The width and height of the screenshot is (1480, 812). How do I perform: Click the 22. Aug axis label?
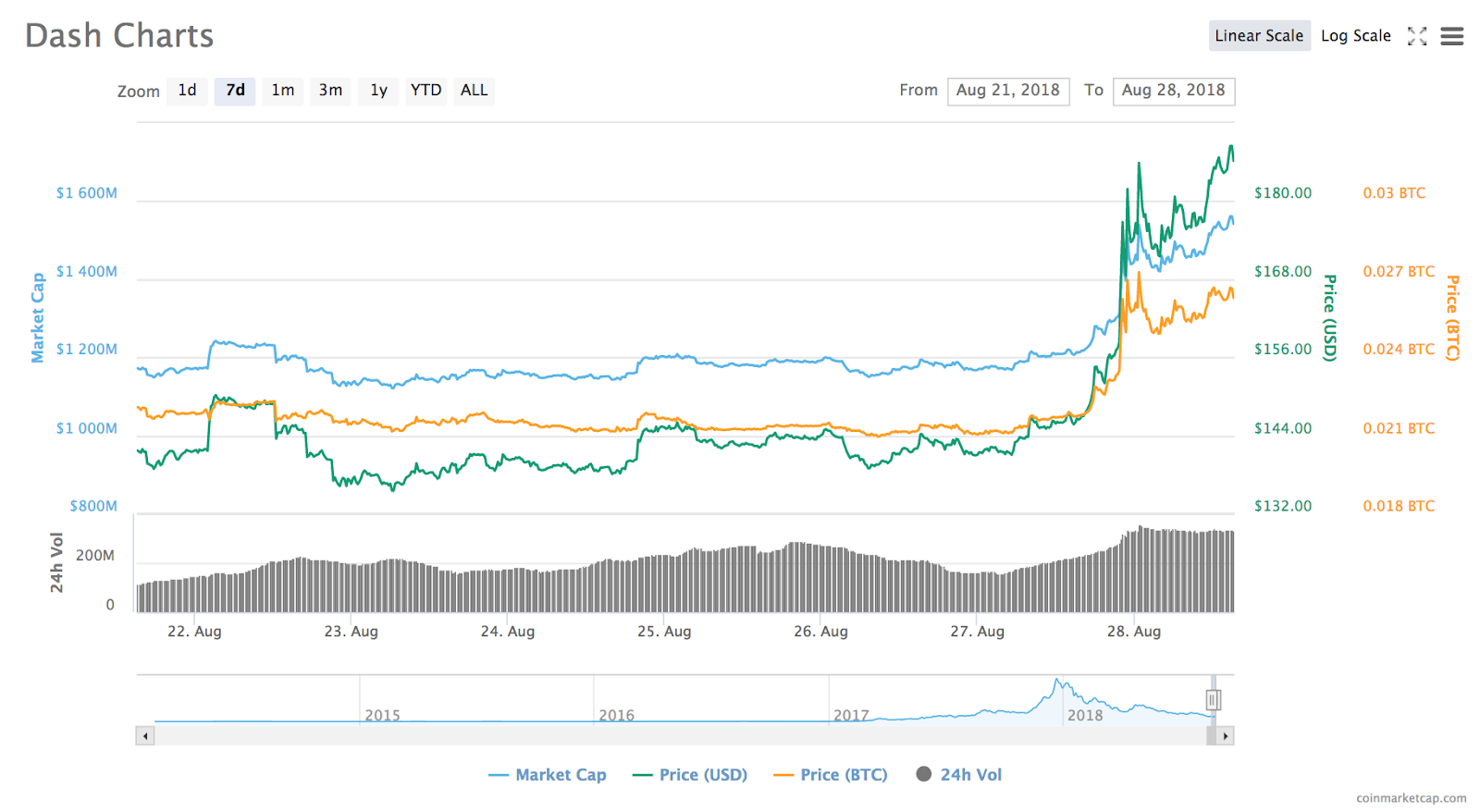[x=194, y=632]
